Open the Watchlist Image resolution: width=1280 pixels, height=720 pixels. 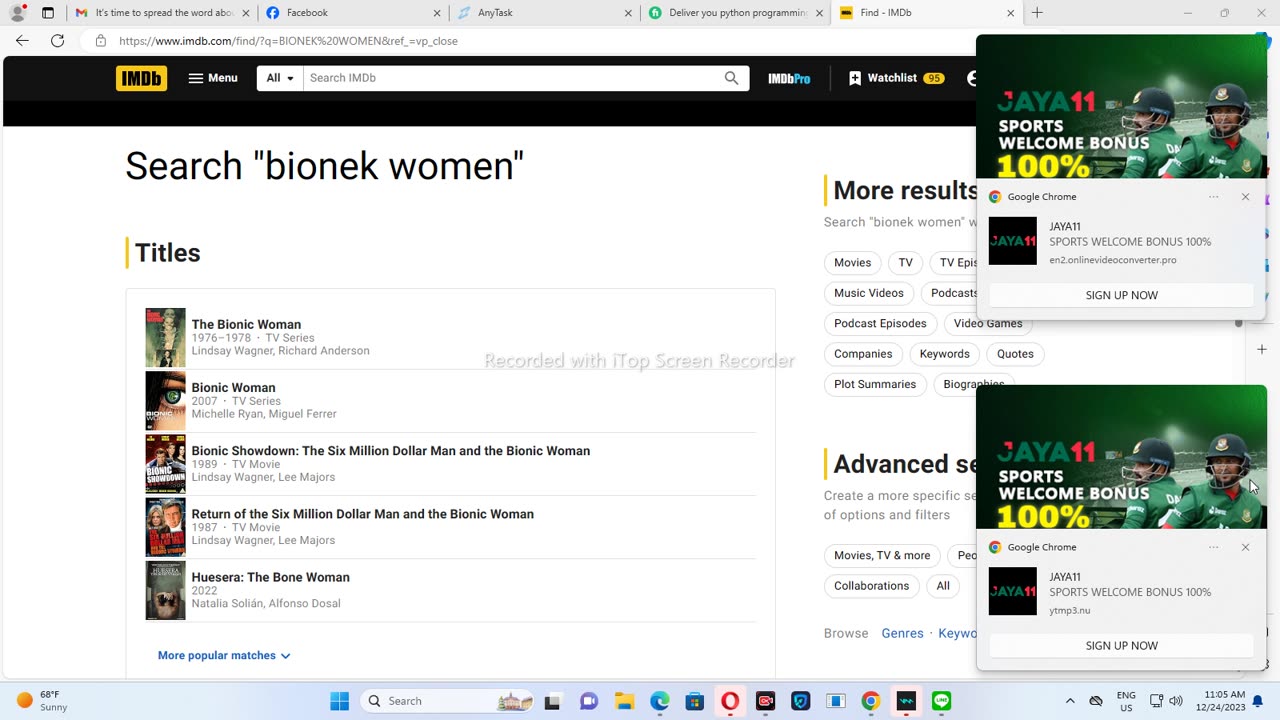tap(896, 78)
